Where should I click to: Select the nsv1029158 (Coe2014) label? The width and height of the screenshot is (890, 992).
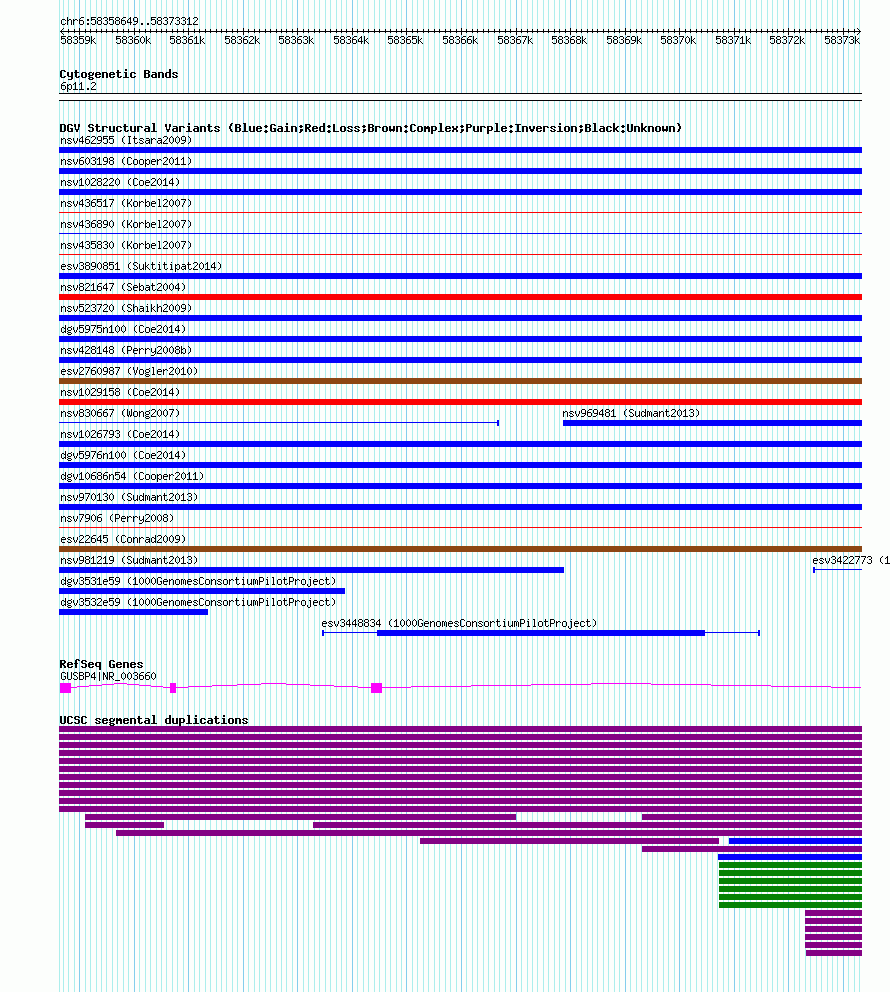(120, 392)
